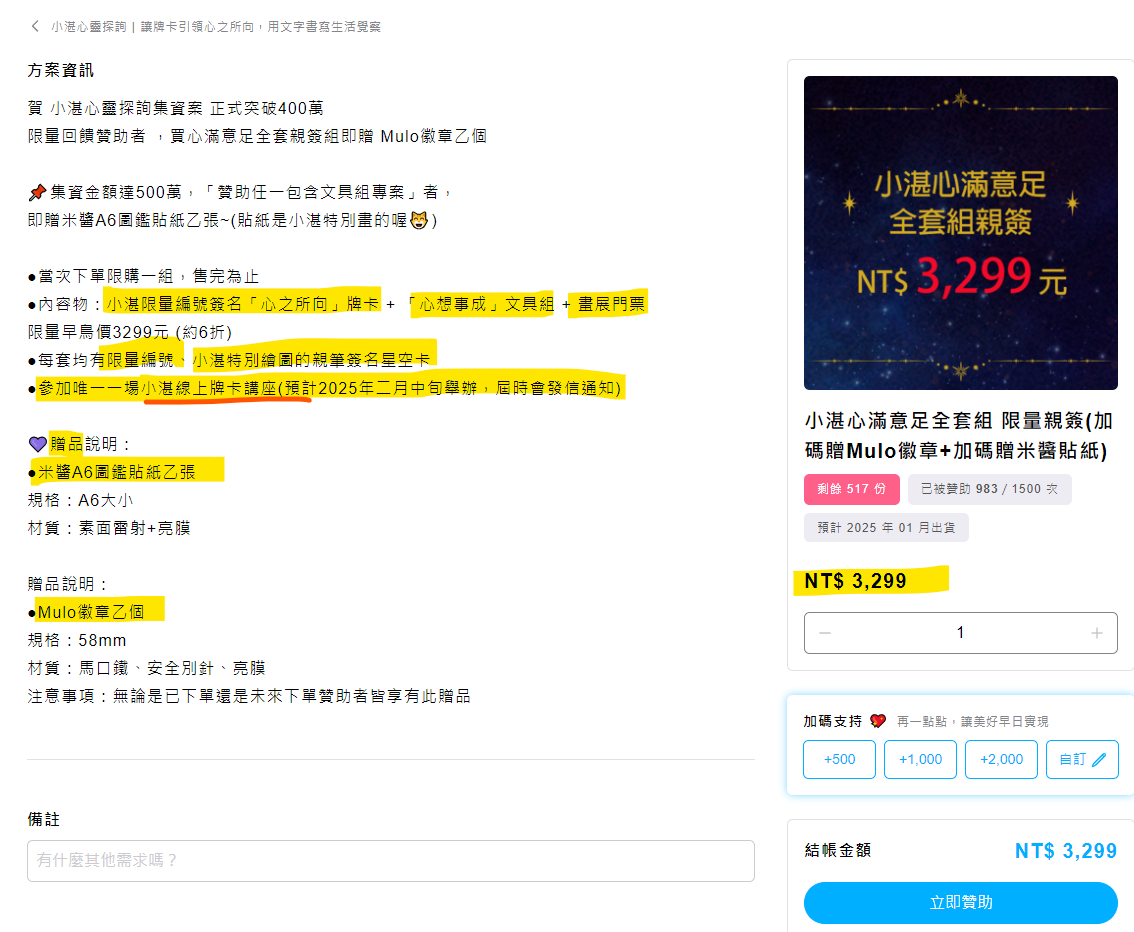Open the 小湛心滿意足全套組親簽 product image

[x=960, y=233]
